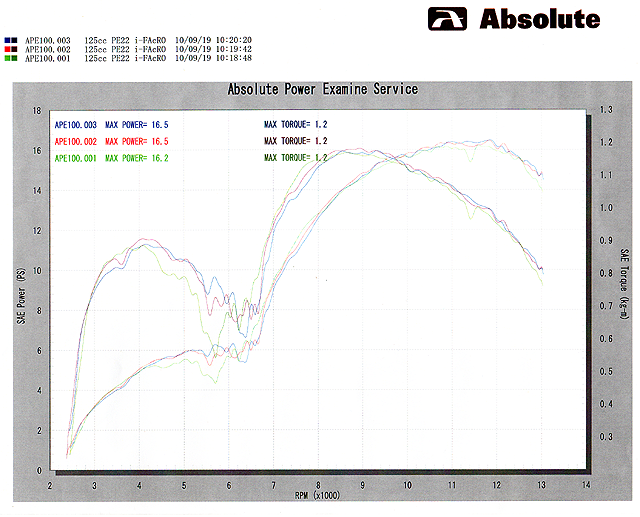Click the Absolute logo icon

[447, 19]
